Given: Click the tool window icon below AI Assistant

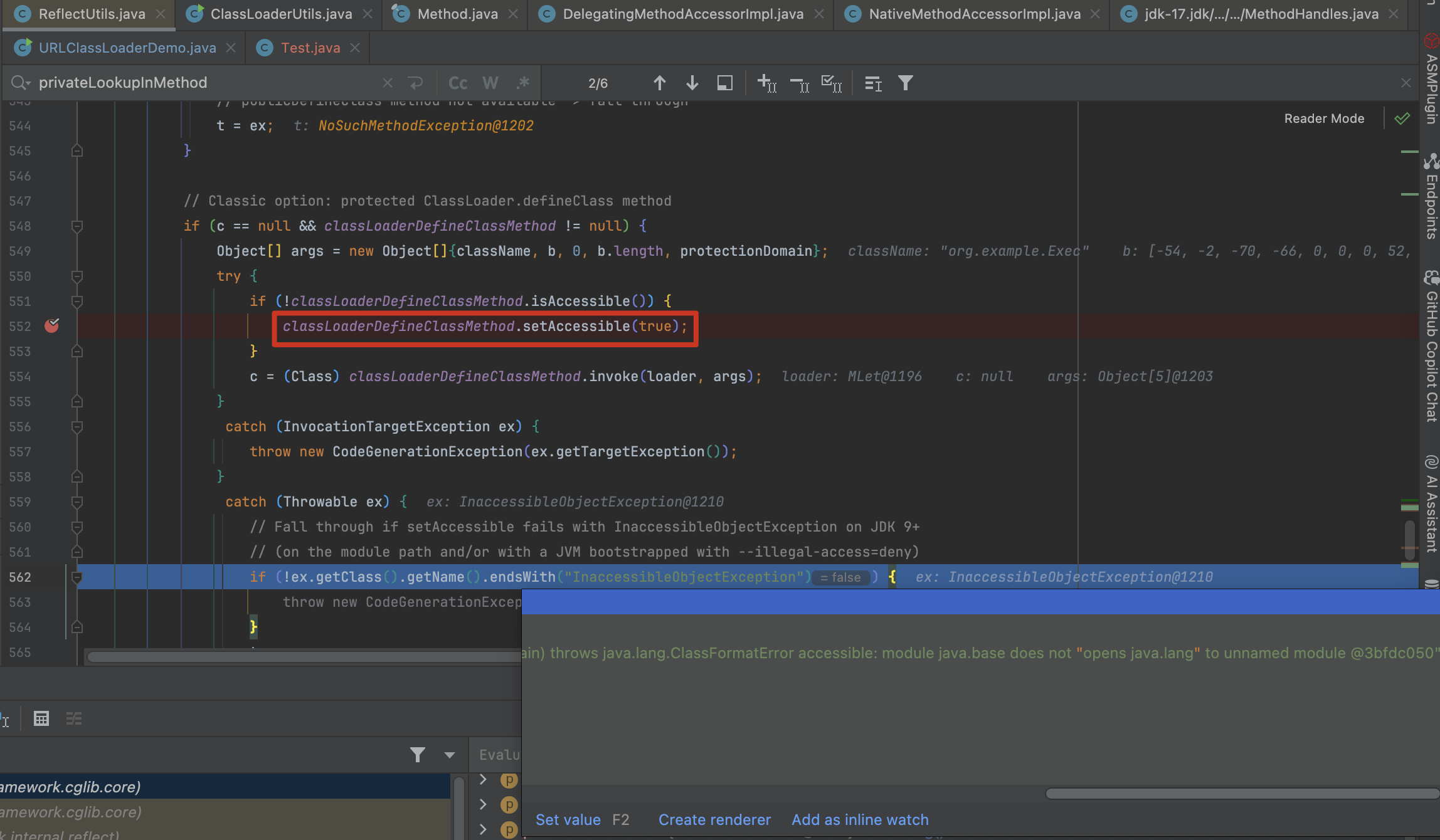Looking at the screenshot, I should click(x=1431, y=583).
